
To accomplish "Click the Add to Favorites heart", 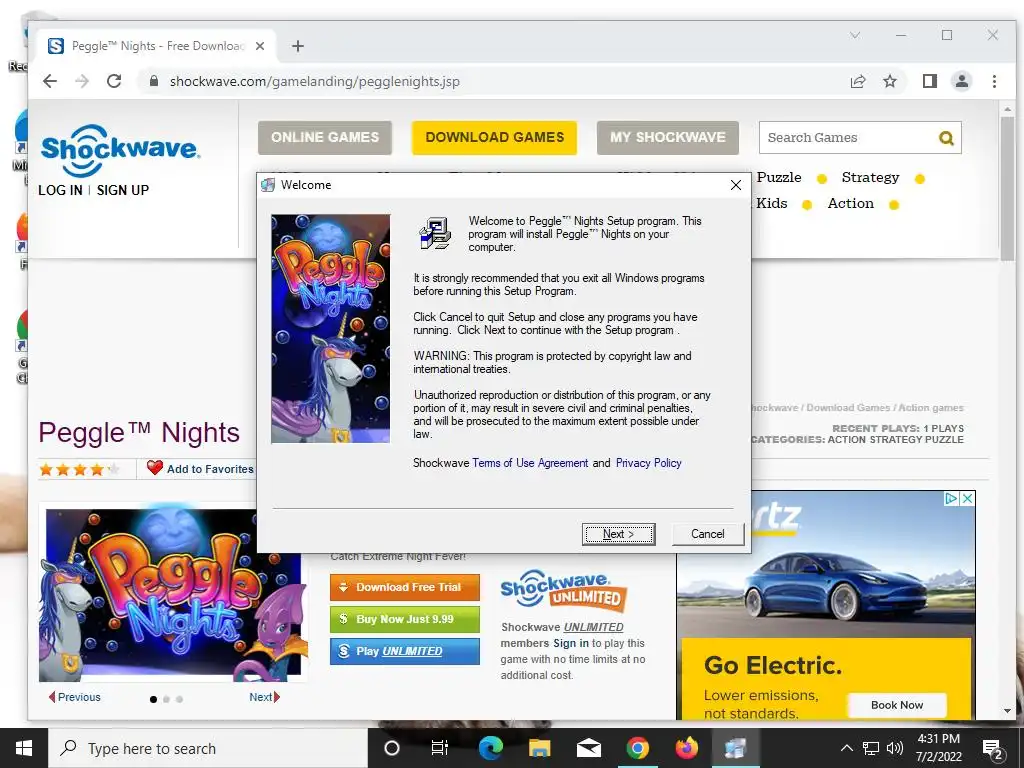I will [x=154, y=468].
